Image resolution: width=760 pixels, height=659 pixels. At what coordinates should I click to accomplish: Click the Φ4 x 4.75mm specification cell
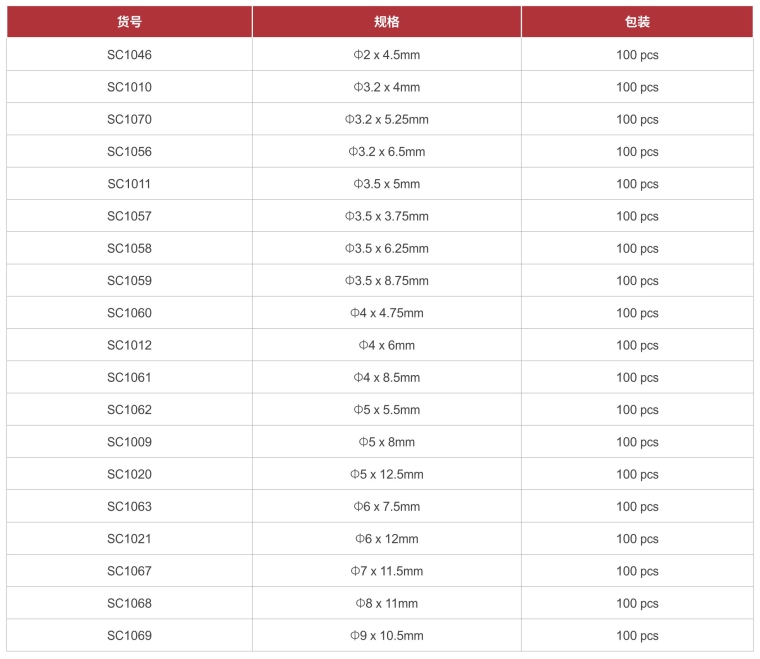386,313
